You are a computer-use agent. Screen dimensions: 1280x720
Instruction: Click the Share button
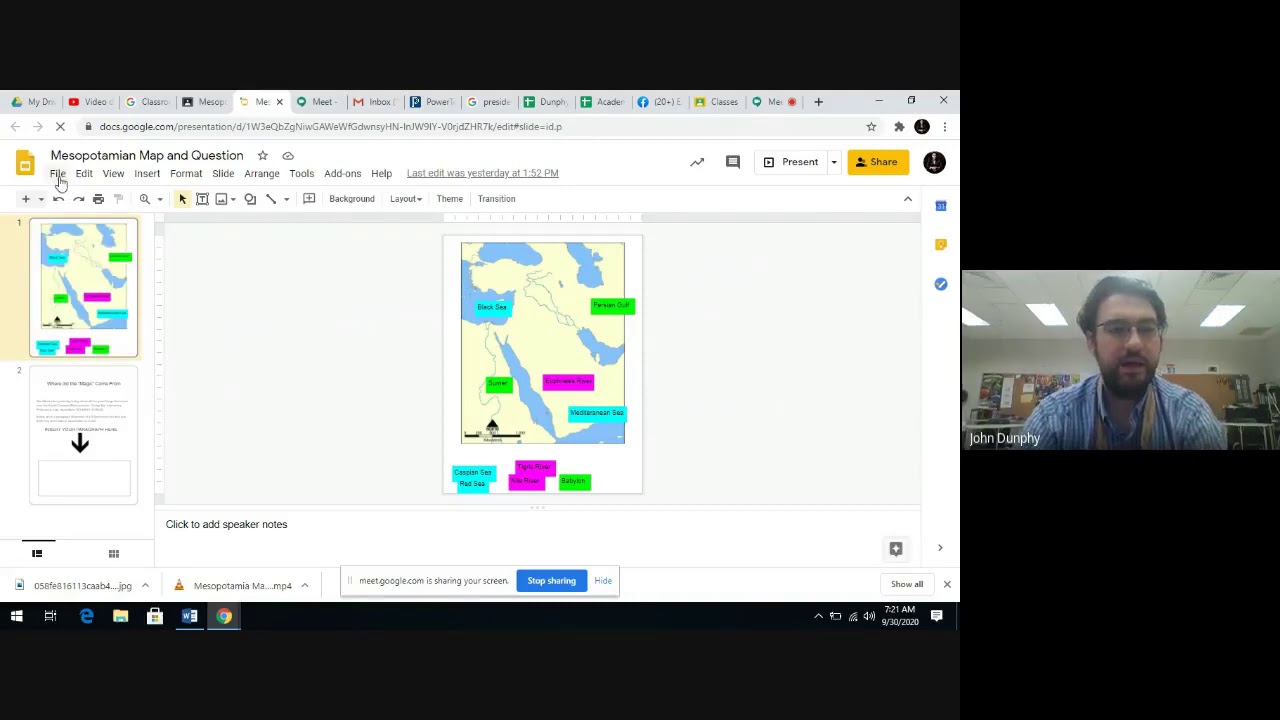point(877,162)
